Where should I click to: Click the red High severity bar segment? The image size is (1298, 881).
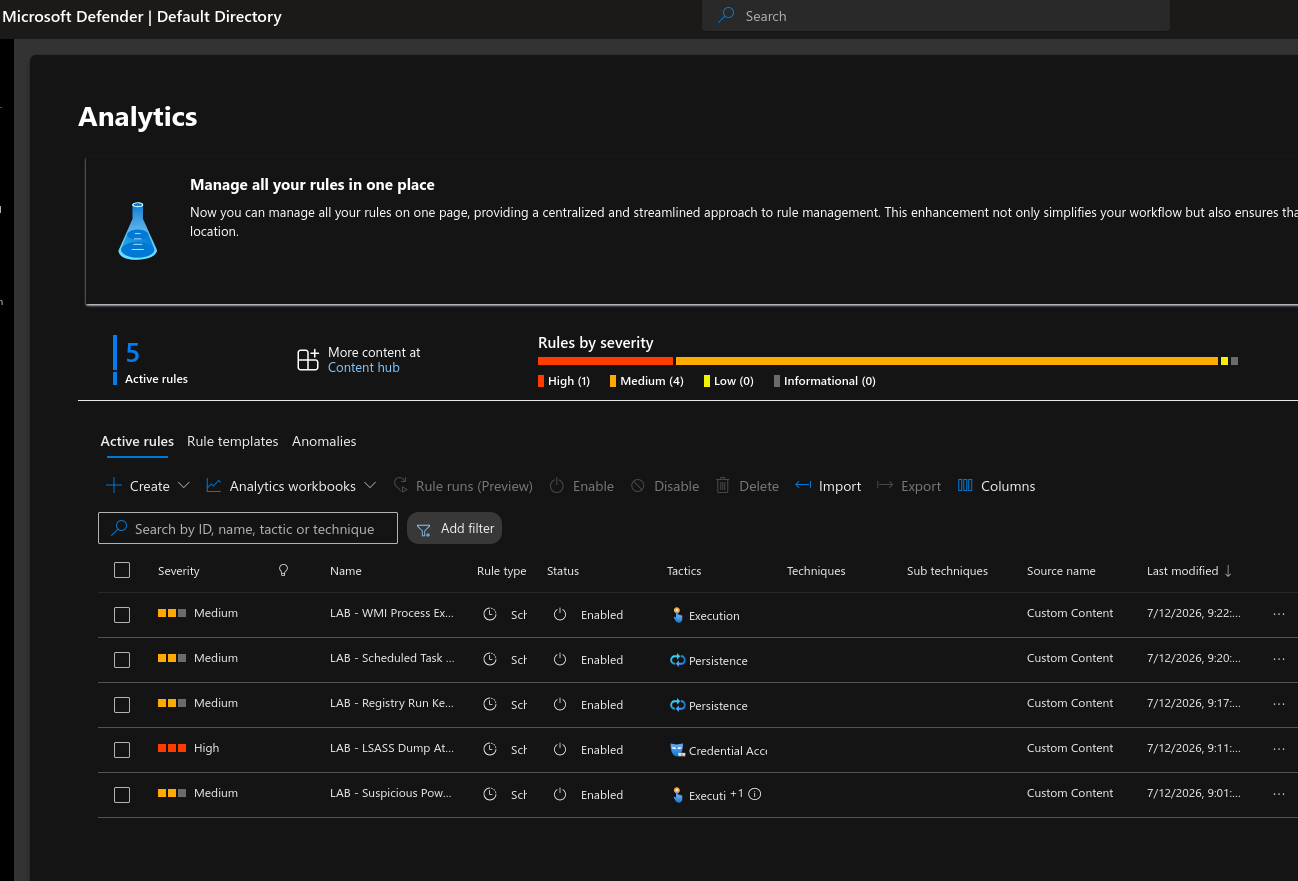pos(606,361)
